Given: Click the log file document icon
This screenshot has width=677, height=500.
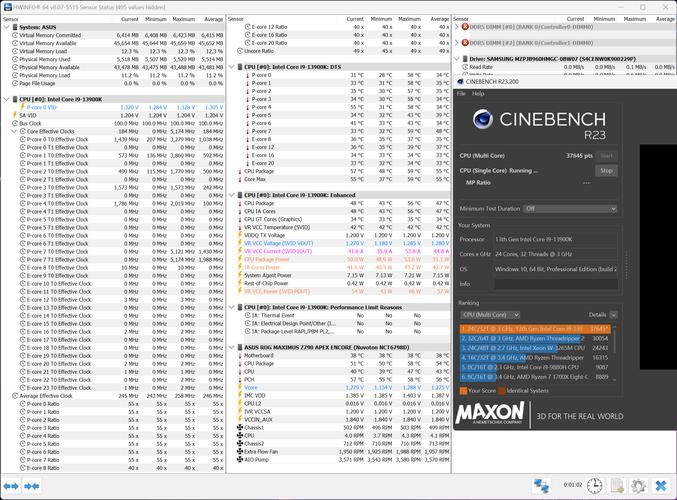Looking at the screenshot, I should pyautogui.click(x=617, y=486).
